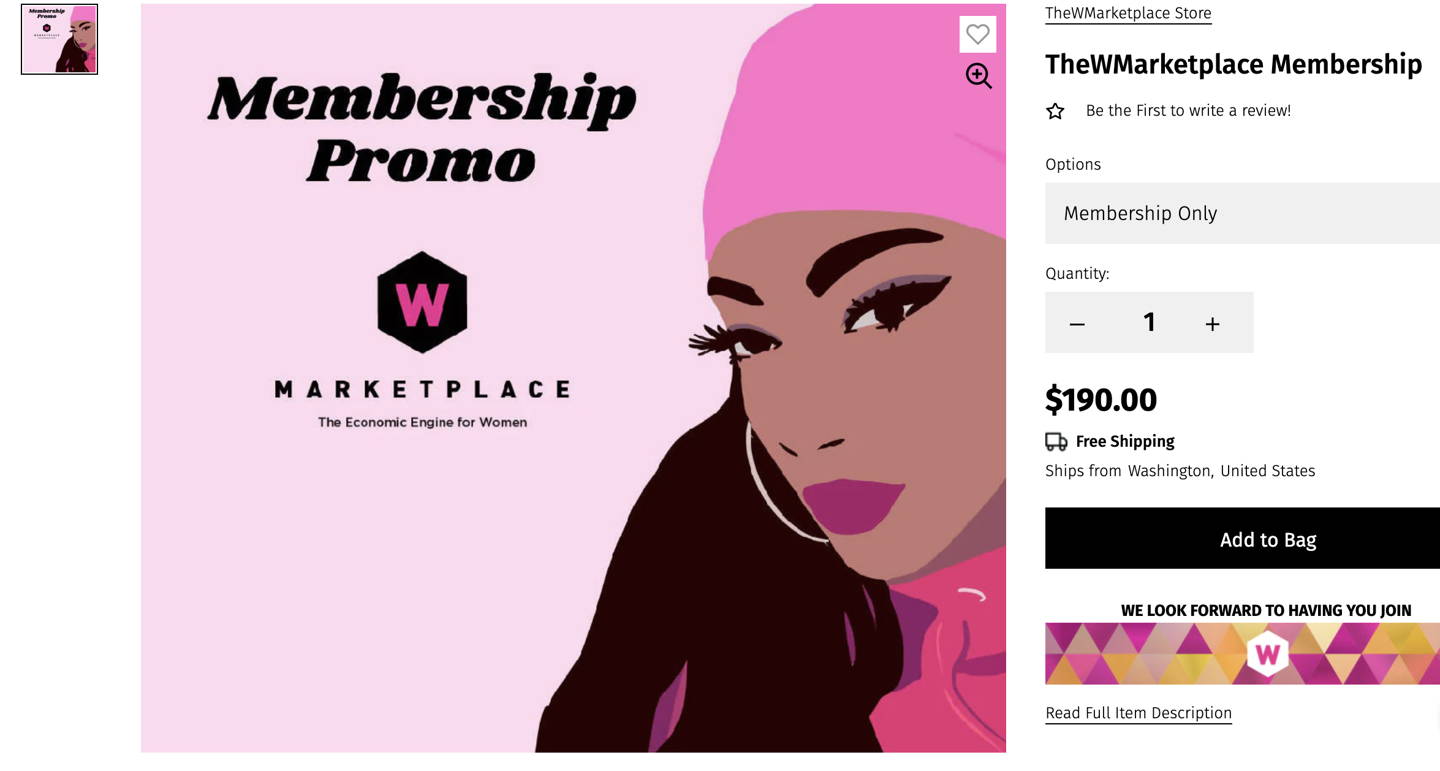
Task: Click the Add to Bag button
Action: 1242,538
